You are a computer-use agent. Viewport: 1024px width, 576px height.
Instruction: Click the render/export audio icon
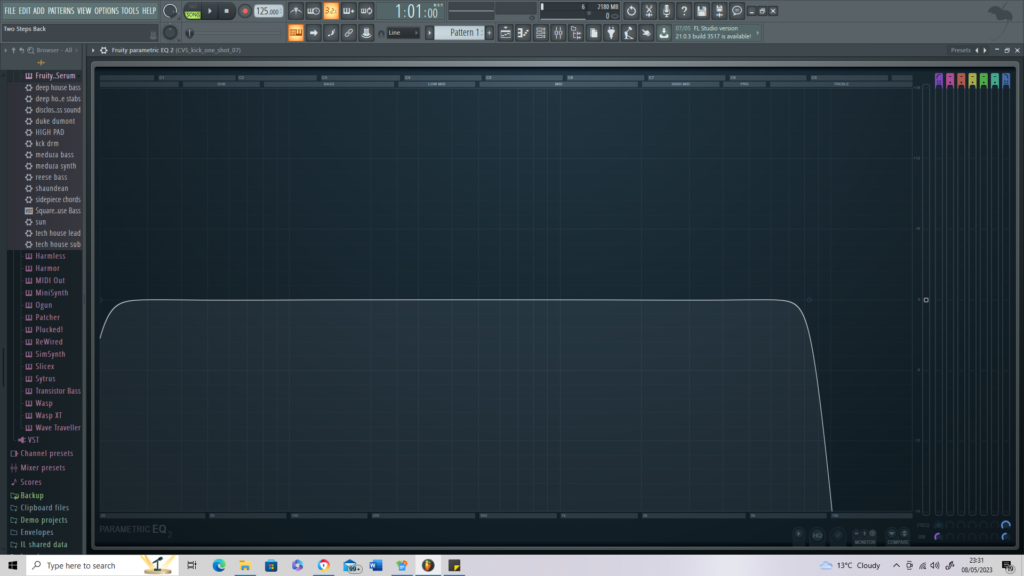click(719, 10)
